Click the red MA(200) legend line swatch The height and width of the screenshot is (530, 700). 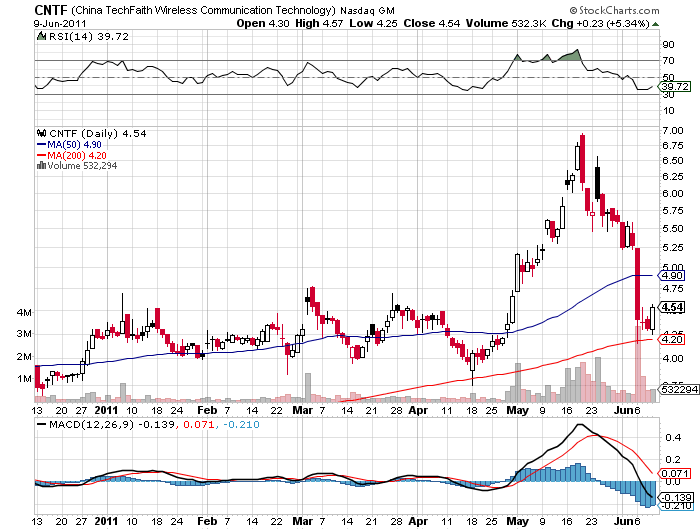click(42, 155)
